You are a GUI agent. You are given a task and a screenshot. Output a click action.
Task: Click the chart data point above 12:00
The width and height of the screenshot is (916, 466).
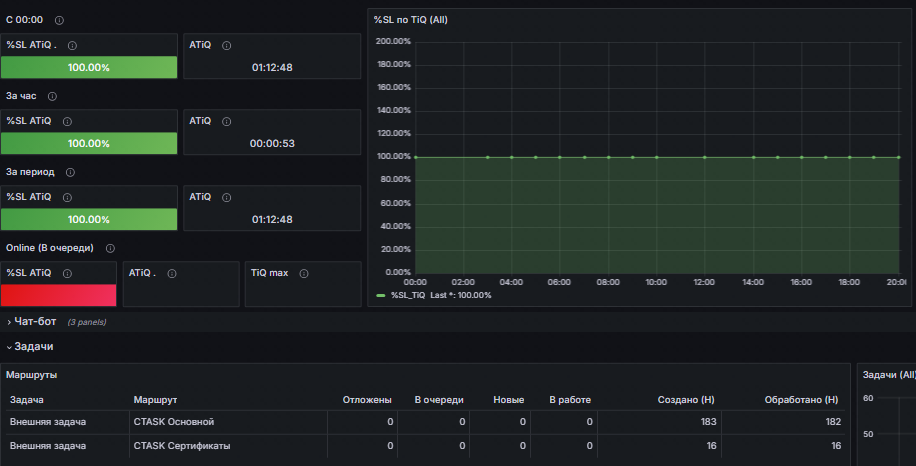coord(705,157)
